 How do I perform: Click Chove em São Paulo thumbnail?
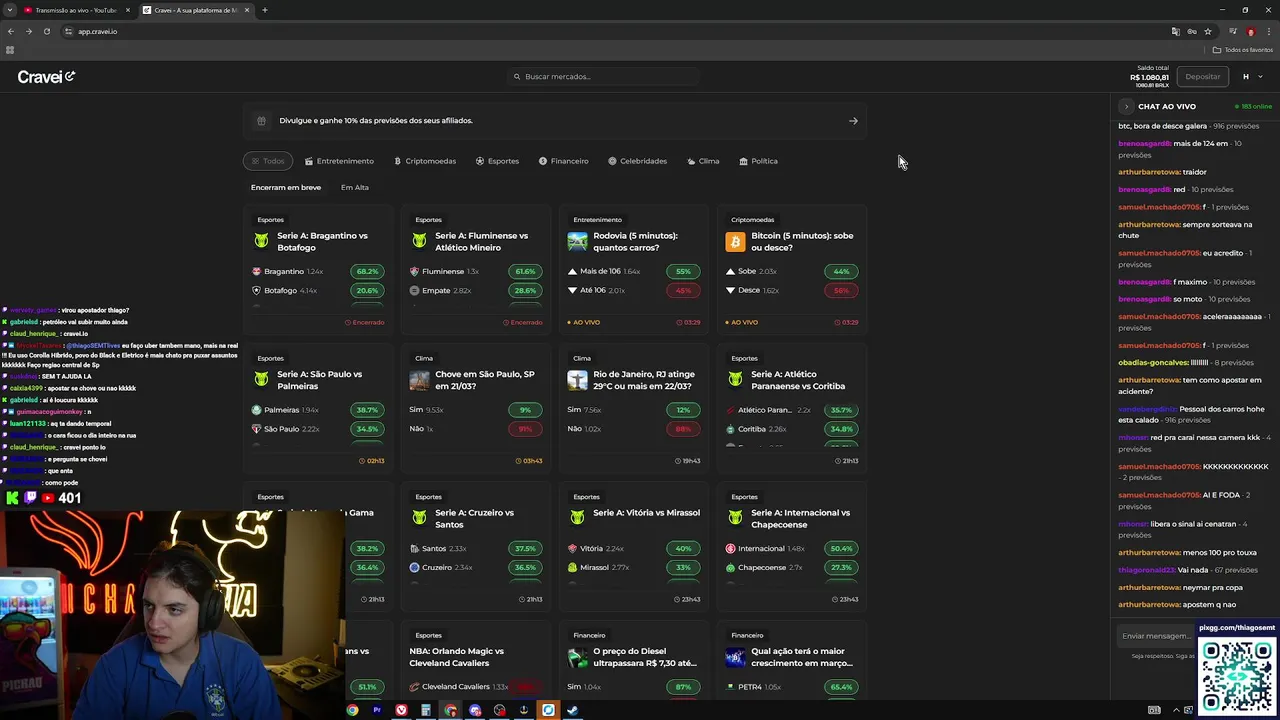pyautogui.click(x=419, y=380)
